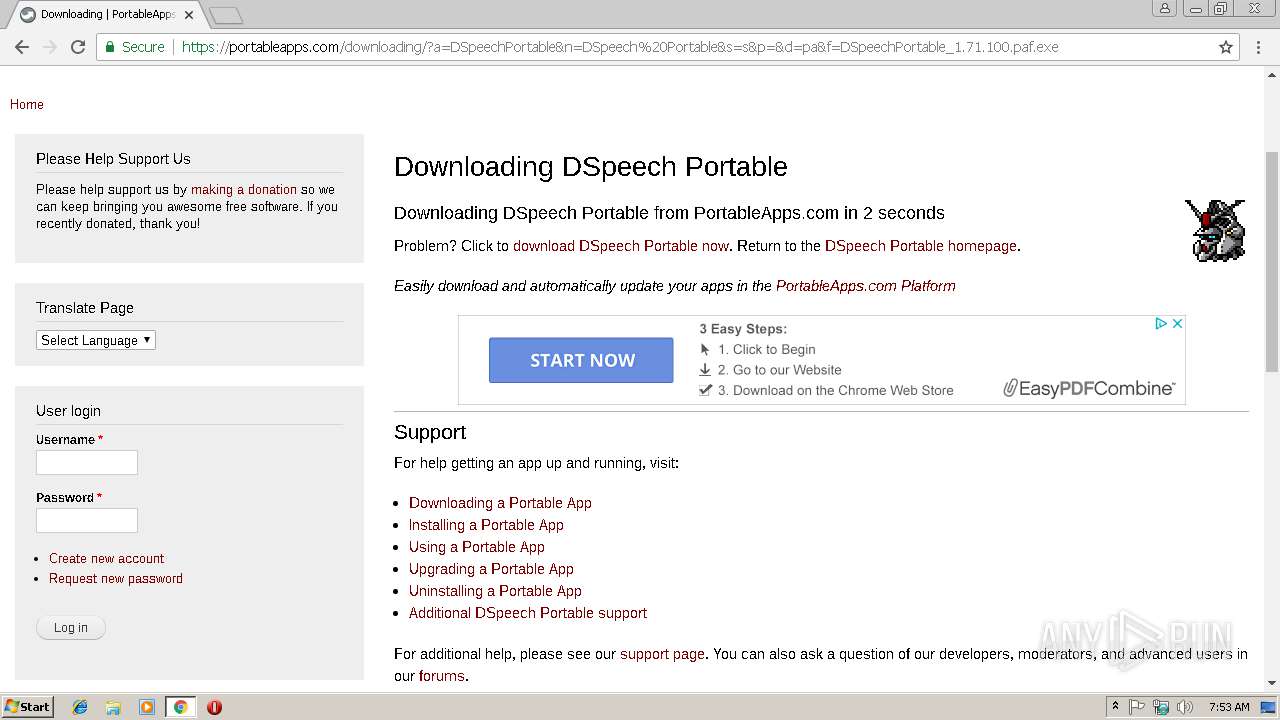
Task: Click the User login heading
Action: click(68, 411)
